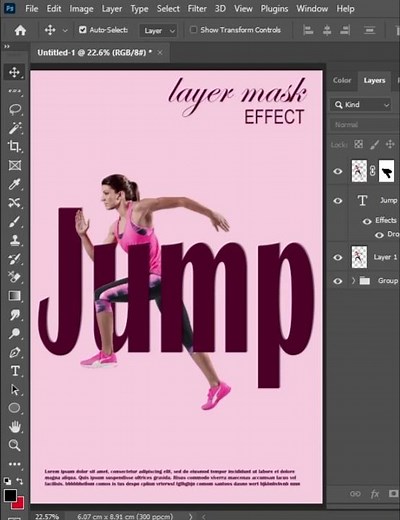Select the Ellipse shape tool
This screenshot has height=520, width=400.
tap(14, 408)
